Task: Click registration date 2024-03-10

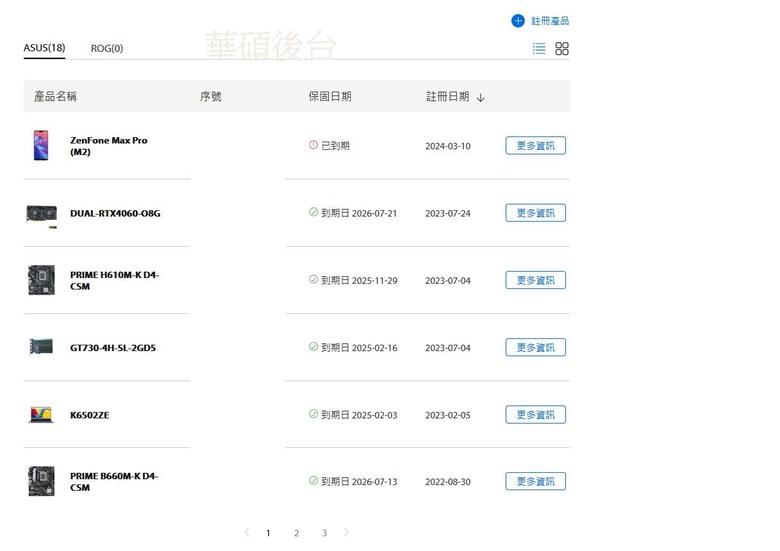Action: (448, 146)
